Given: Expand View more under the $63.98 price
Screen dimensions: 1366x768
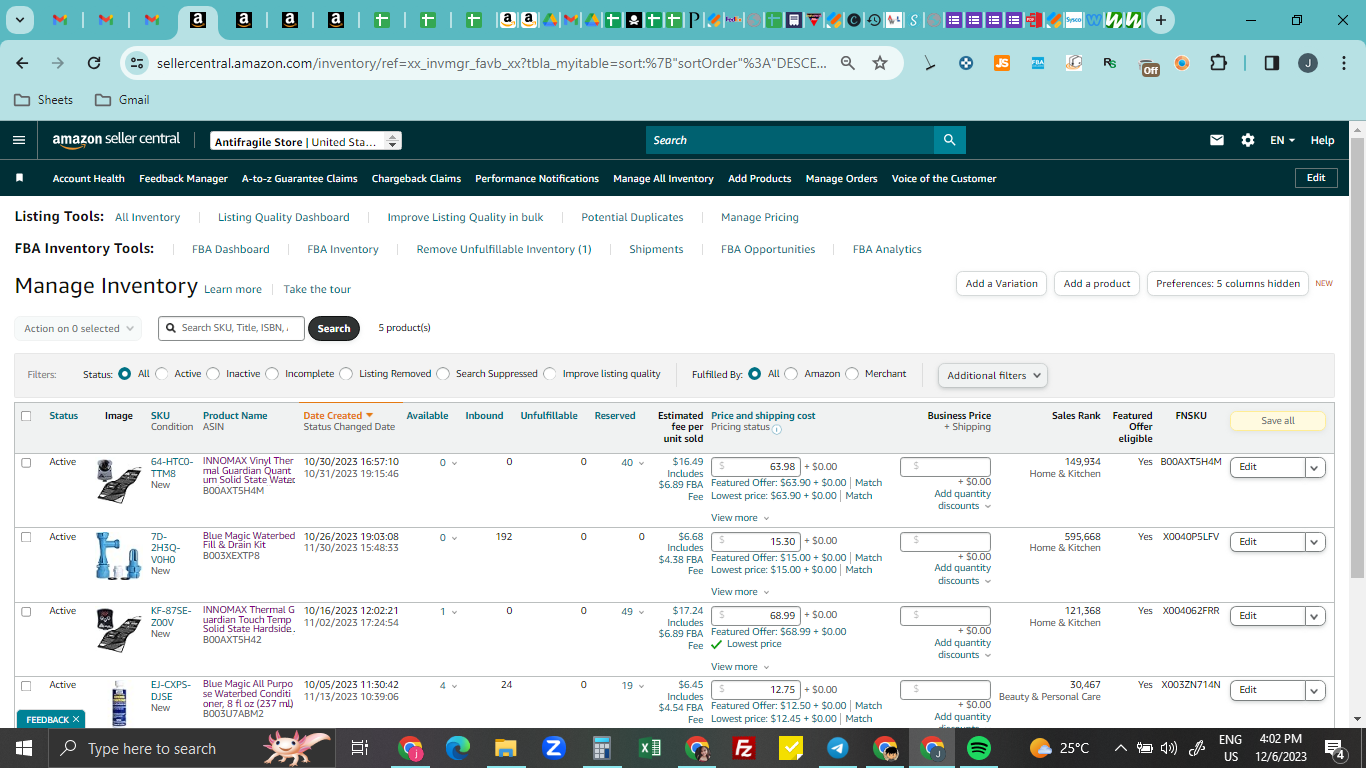Looking at the screenshot, I should click(x=740, y=518).
